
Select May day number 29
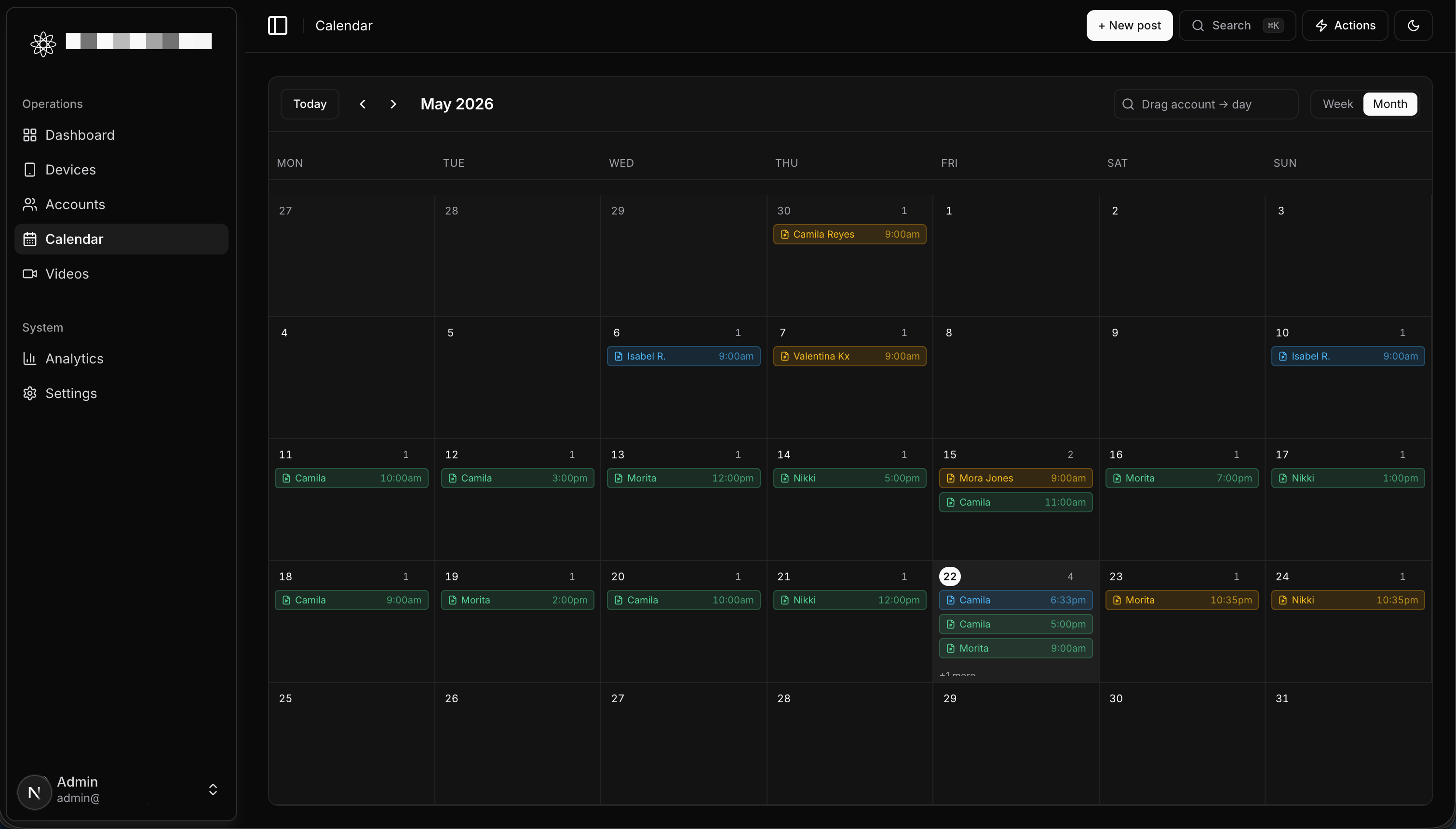[x=950, y=698]
